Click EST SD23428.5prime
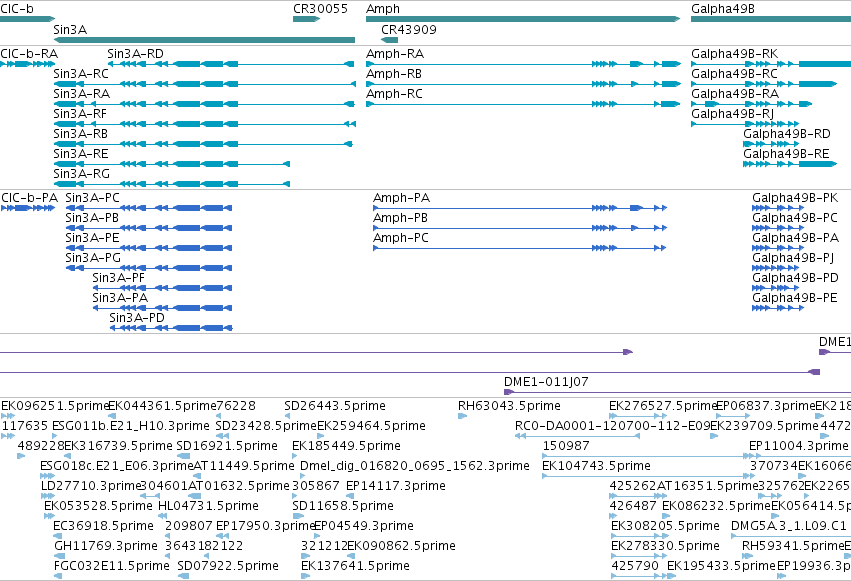Image resolution: width=851 pixels, height=581 pixels. [x=221, y=436]
